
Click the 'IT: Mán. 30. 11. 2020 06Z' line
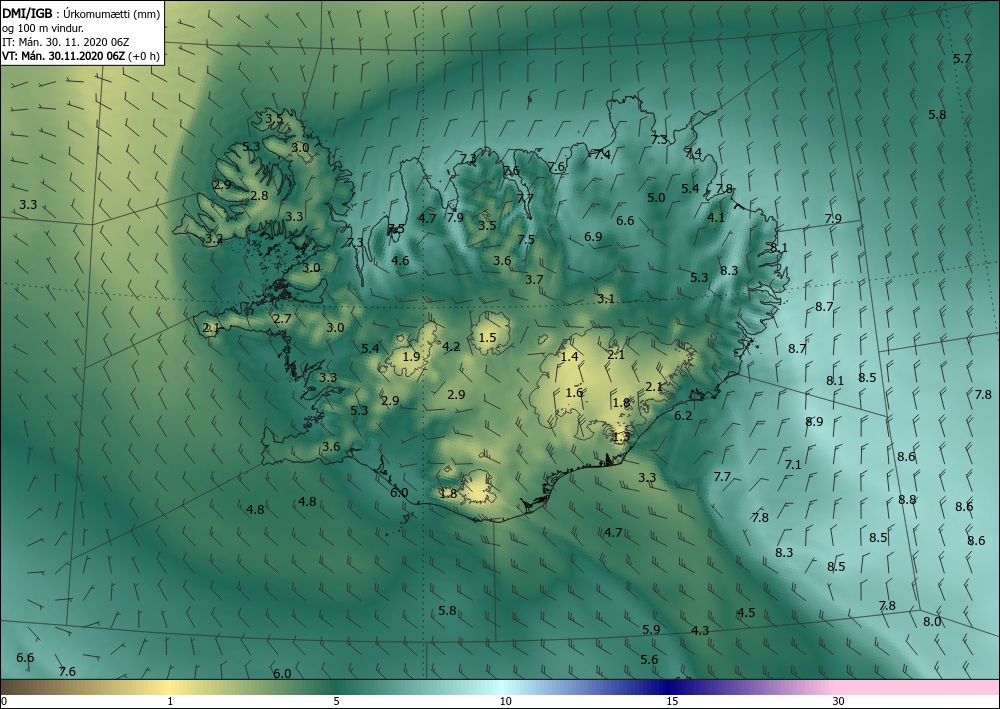pos(65,41)
